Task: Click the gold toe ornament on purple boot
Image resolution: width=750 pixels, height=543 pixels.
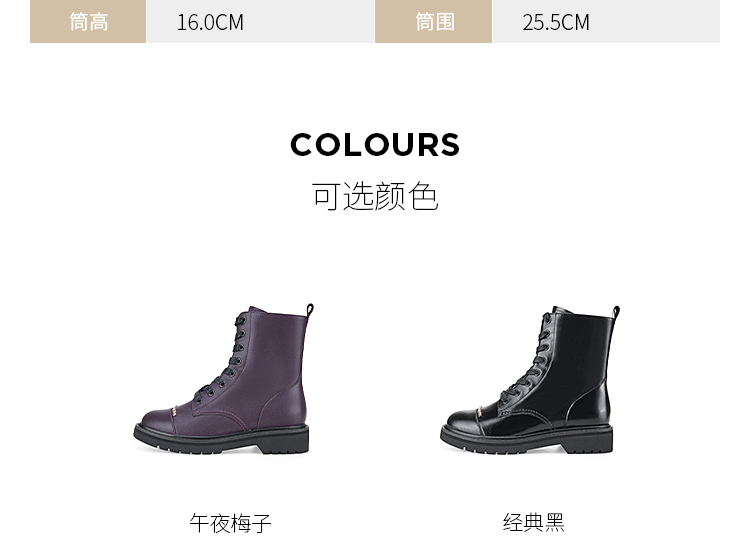Action: pyautogui.click(x=175, y=410)
